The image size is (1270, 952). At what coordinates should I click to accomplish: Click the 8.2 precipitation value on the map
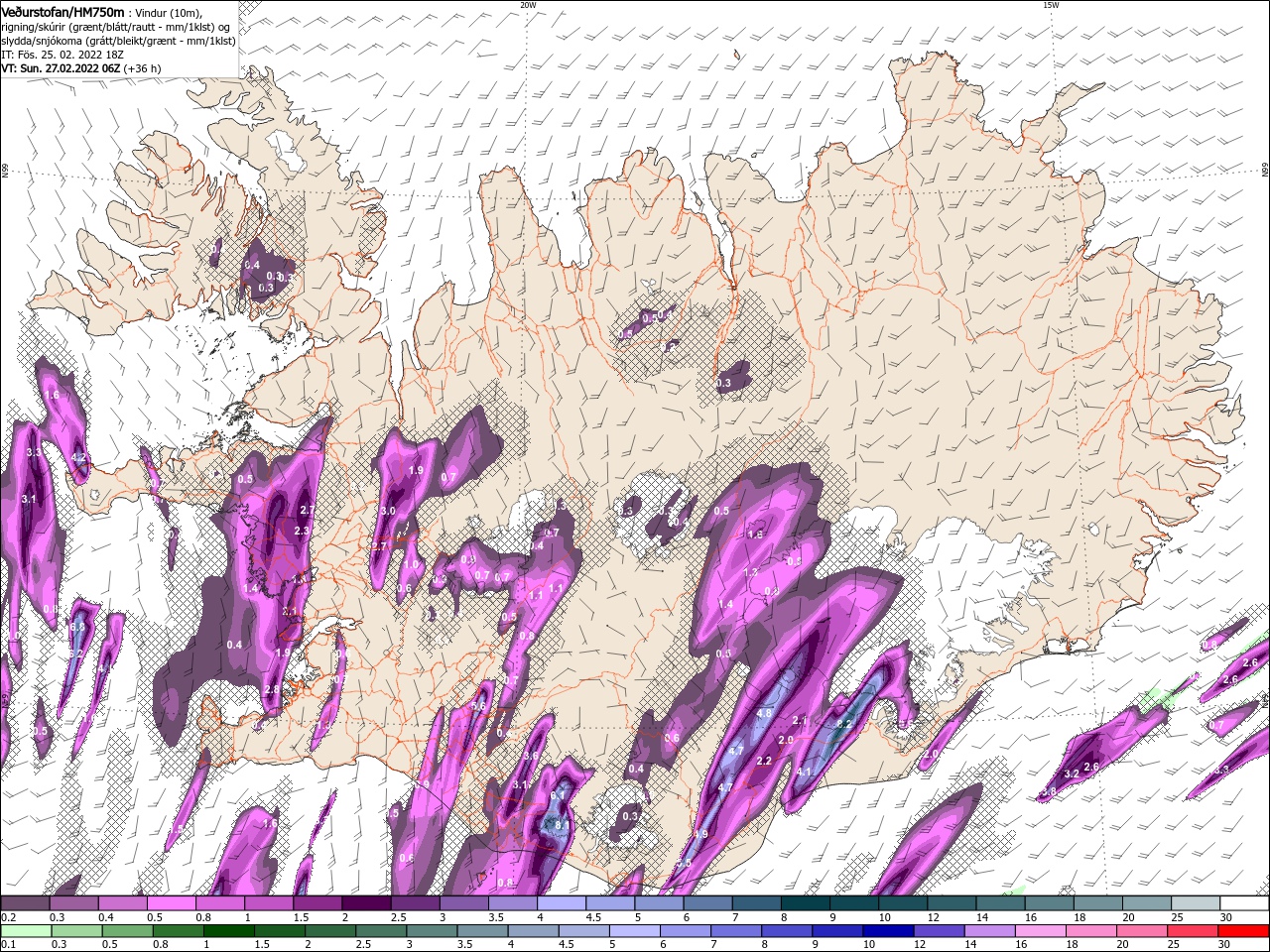[x=845, y=724]
